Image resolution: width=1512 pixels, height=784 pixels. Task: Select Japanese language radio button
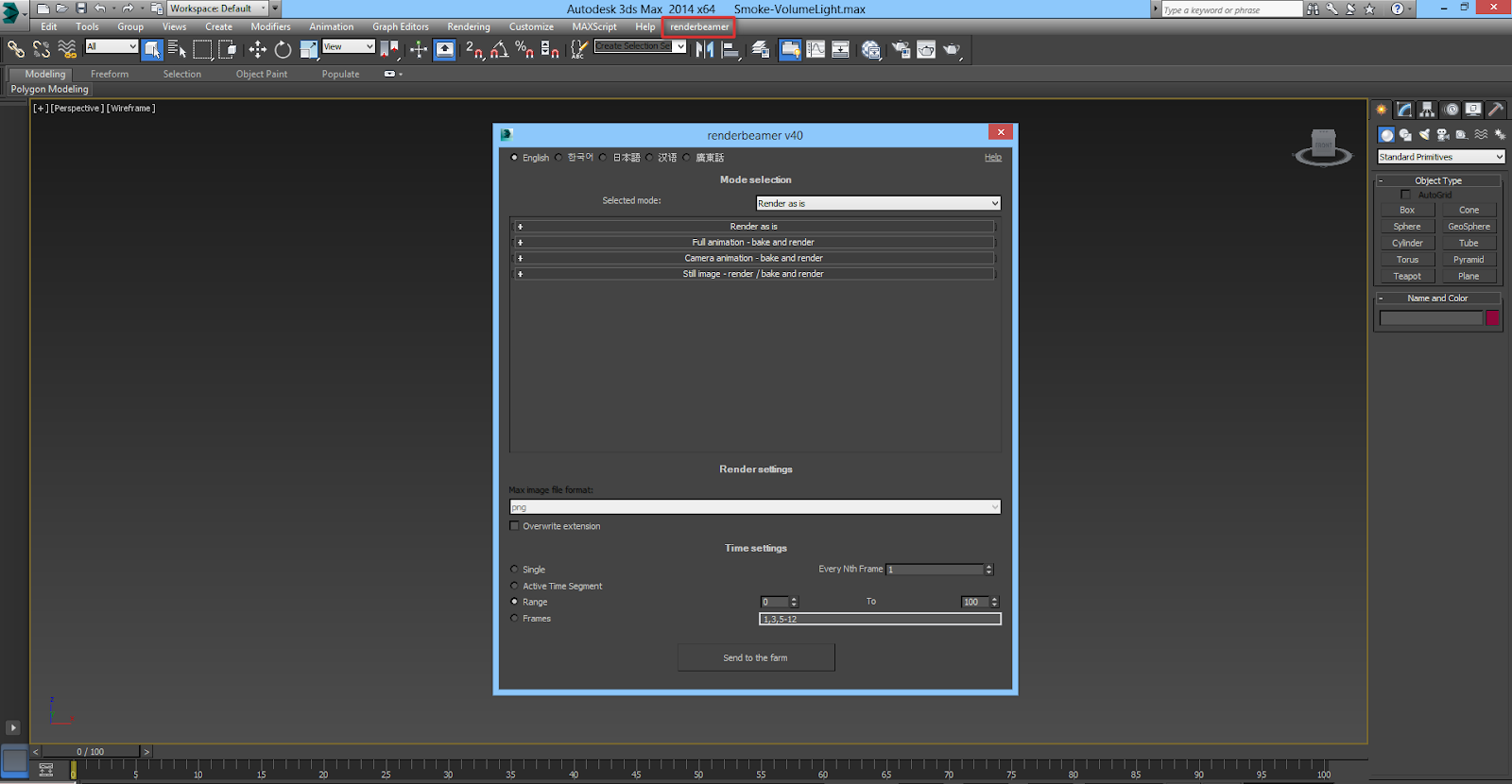603,158
